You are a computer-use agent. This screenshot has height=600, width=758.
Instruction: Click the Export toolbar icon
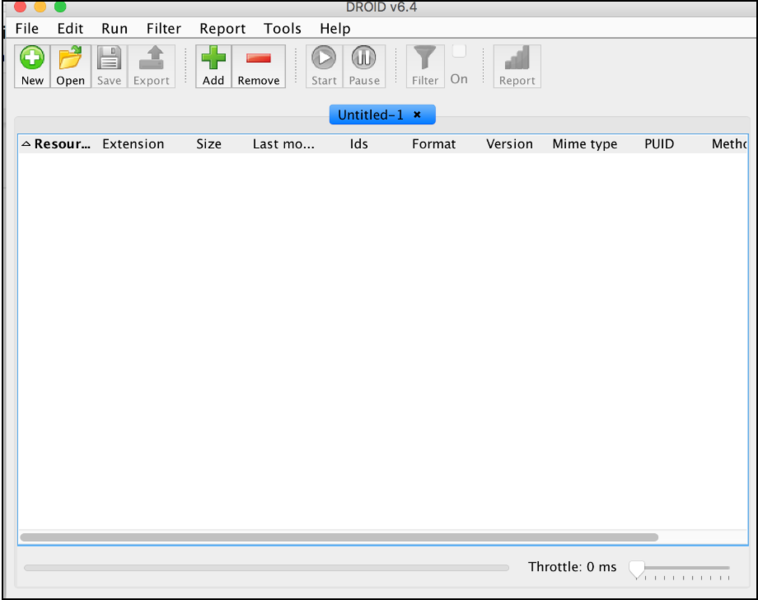click(151, 60)
